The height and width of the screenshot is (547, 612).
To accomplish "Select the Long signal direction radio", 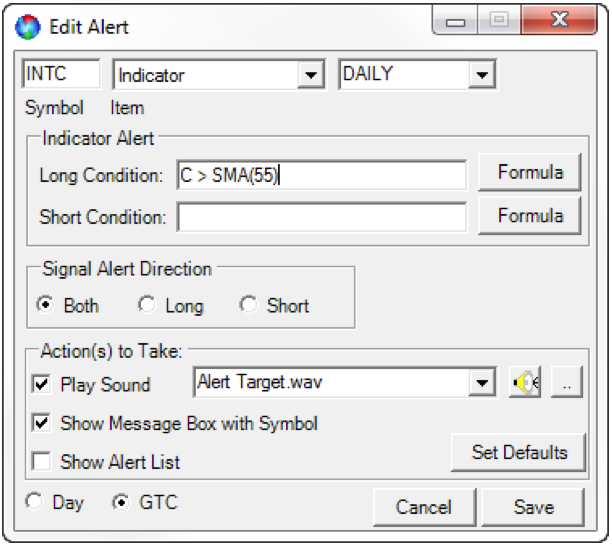I will coord(147,305).
